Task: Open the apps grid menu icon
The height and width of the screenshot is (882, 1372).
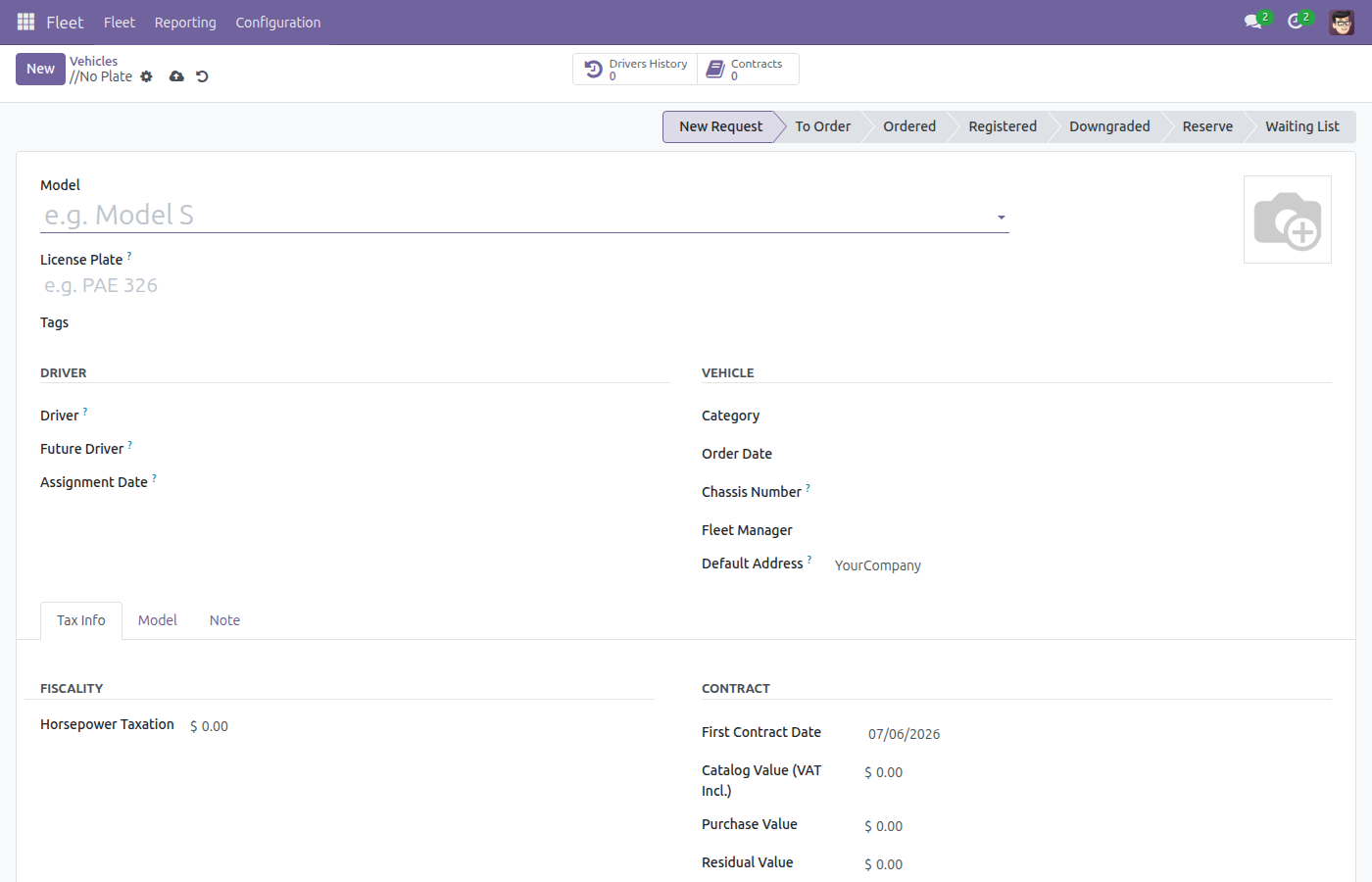Action: click(25, 22)
